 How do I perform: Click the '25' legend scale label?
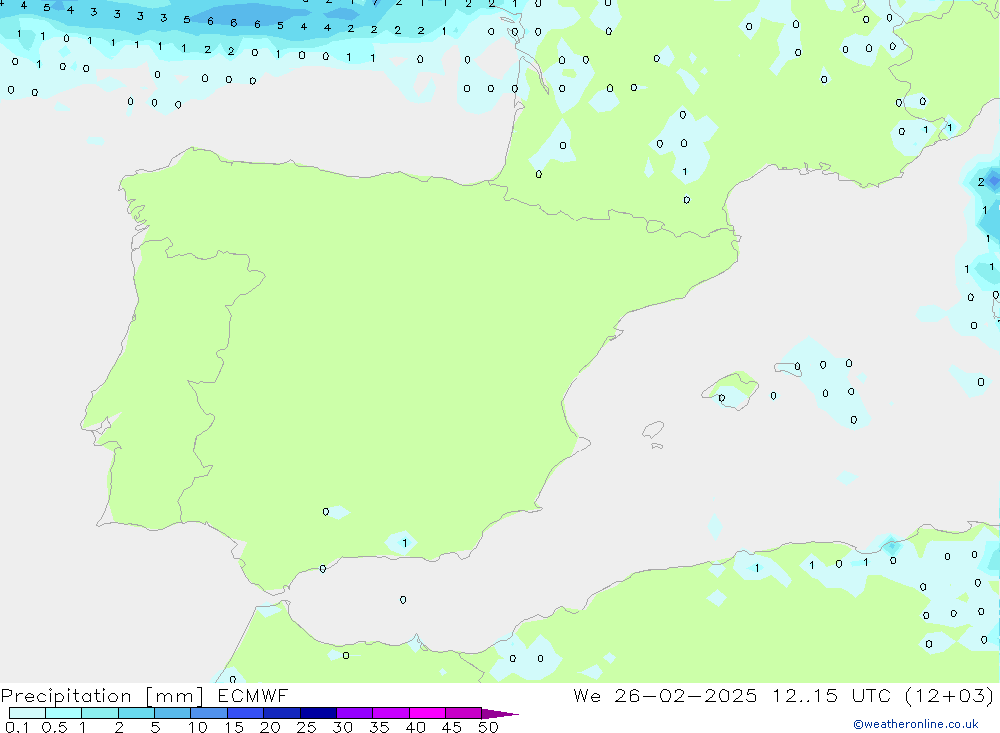click(307, 727)
